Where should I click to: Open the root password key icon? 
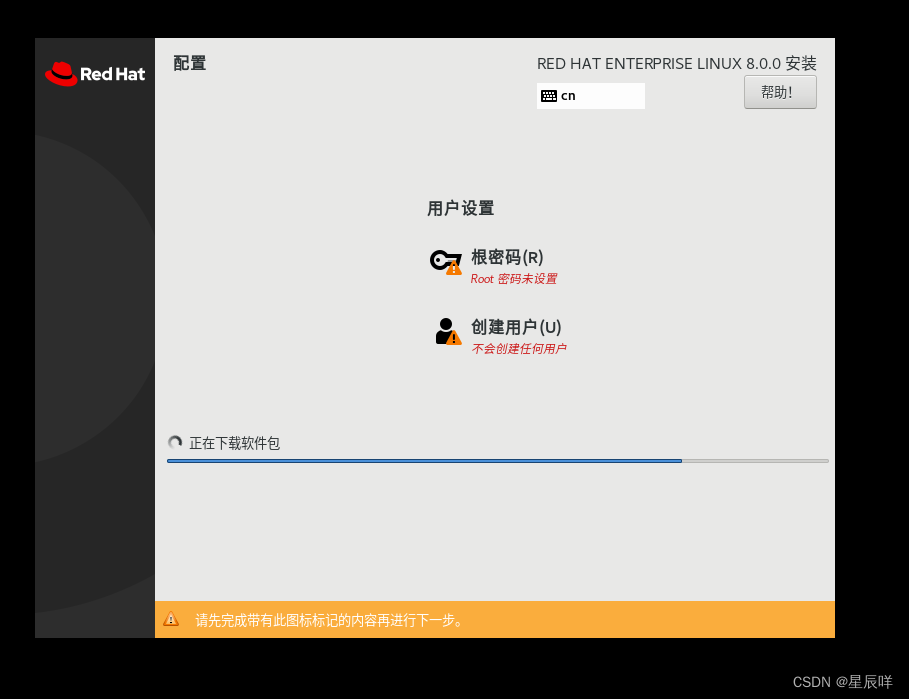point(446,262)
